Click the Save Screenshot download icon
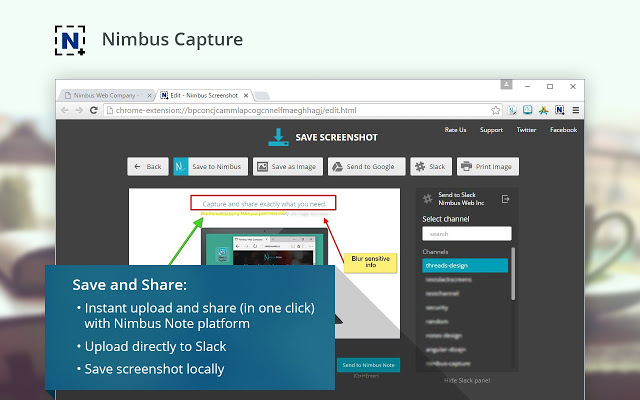 coord(278,137)
